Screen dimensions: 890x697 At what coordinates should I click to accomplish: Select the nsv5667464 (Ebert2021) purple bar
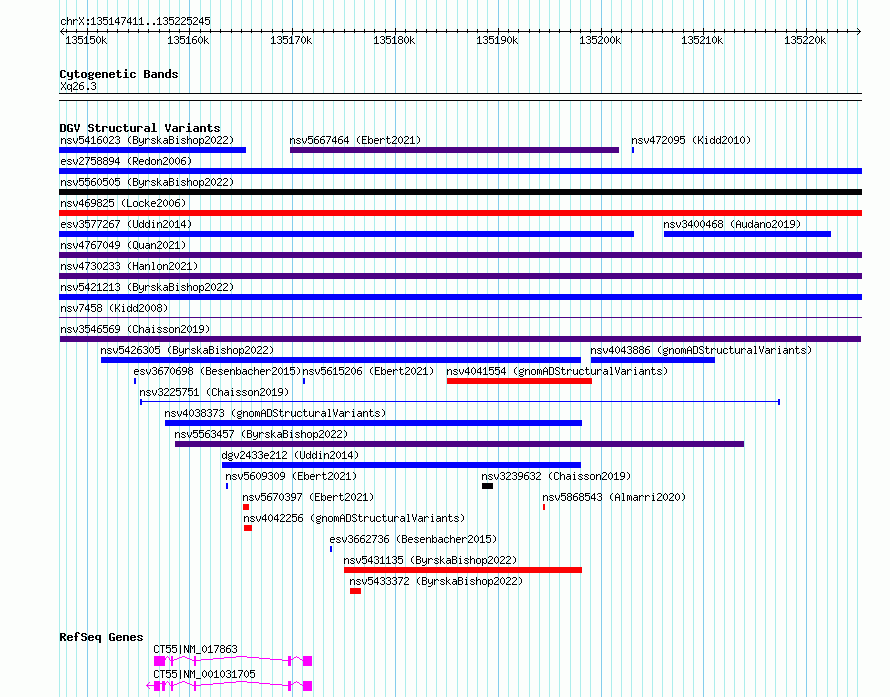point(454,150)
